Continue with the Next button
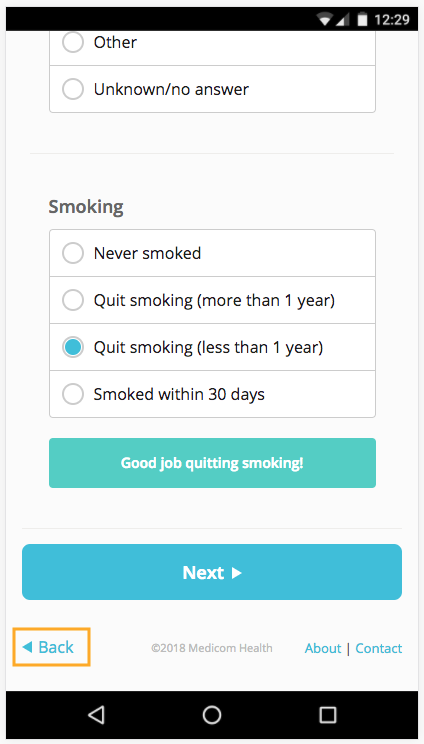Image resolution: width=424 pixels, height=744 pixels. coord(212,572)
